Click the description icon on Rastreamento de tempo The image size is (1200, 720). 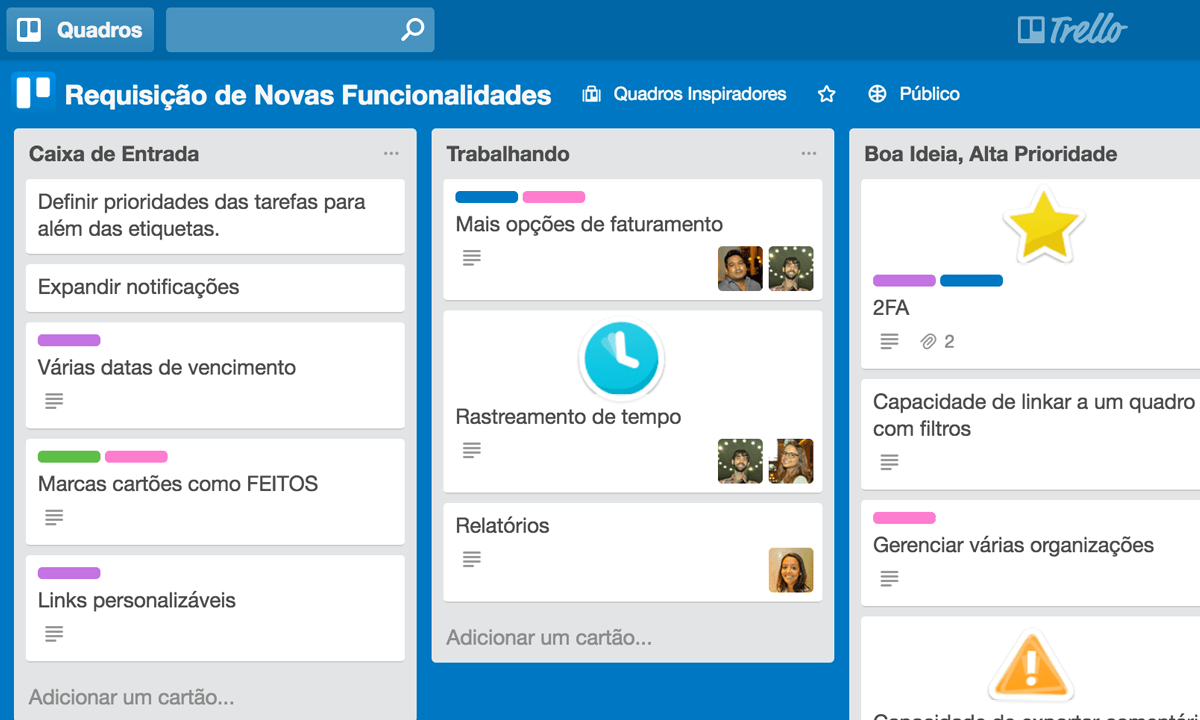point(471,450)
